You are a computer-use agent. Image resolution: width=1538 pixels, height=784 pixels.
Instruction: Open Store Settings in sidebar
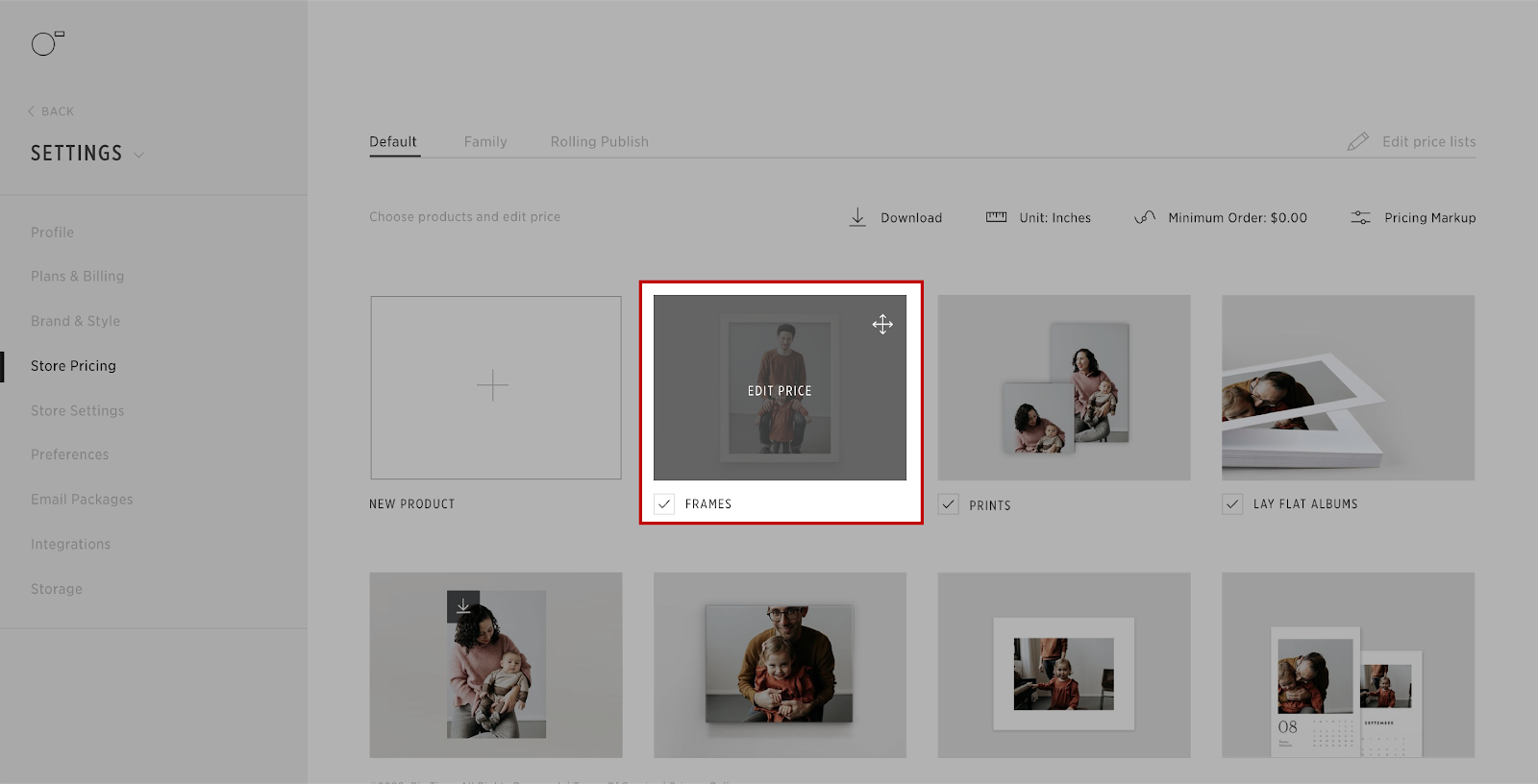click(x=77, y=410)
